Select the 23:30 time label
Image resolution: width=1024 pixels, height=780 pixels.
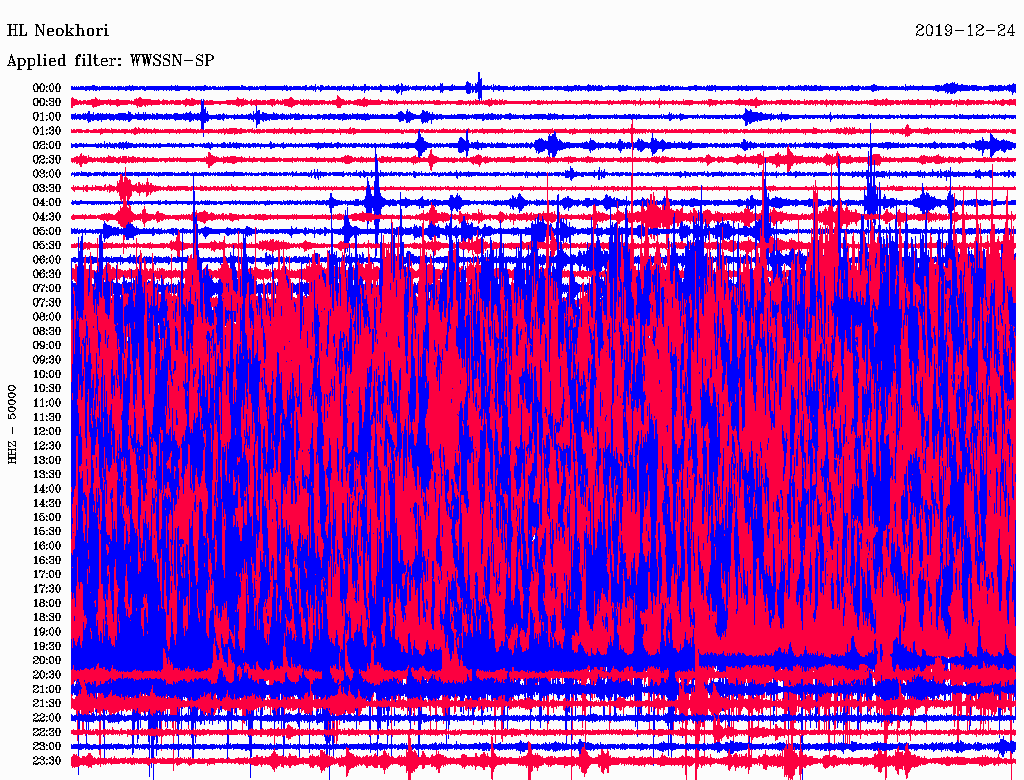pyautogui.click(x=47, y=760)
